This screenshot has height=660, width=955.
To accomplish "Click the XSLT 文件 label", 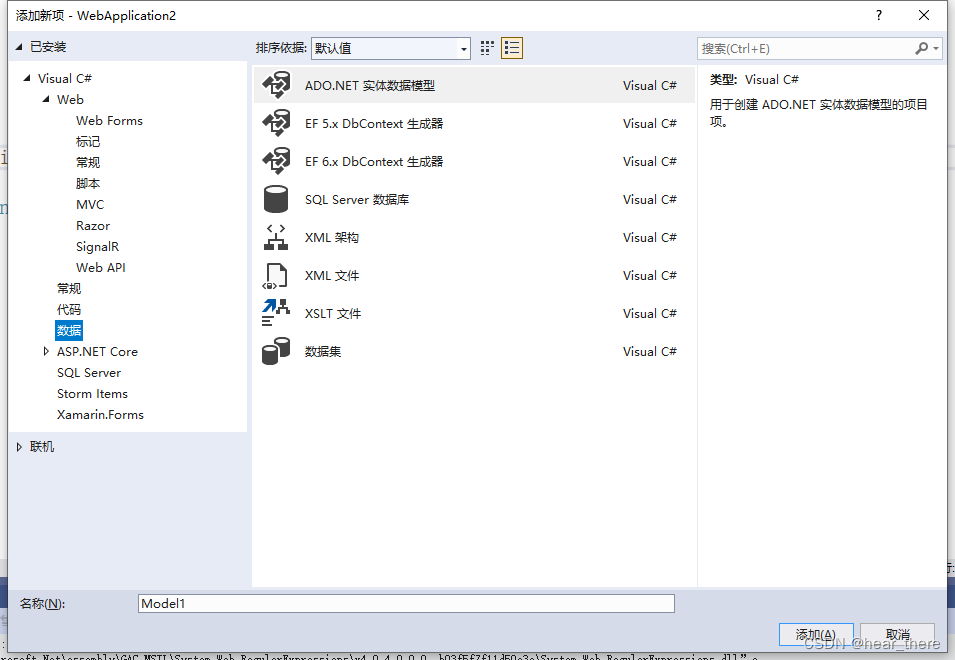I will (x=333, y=314).
